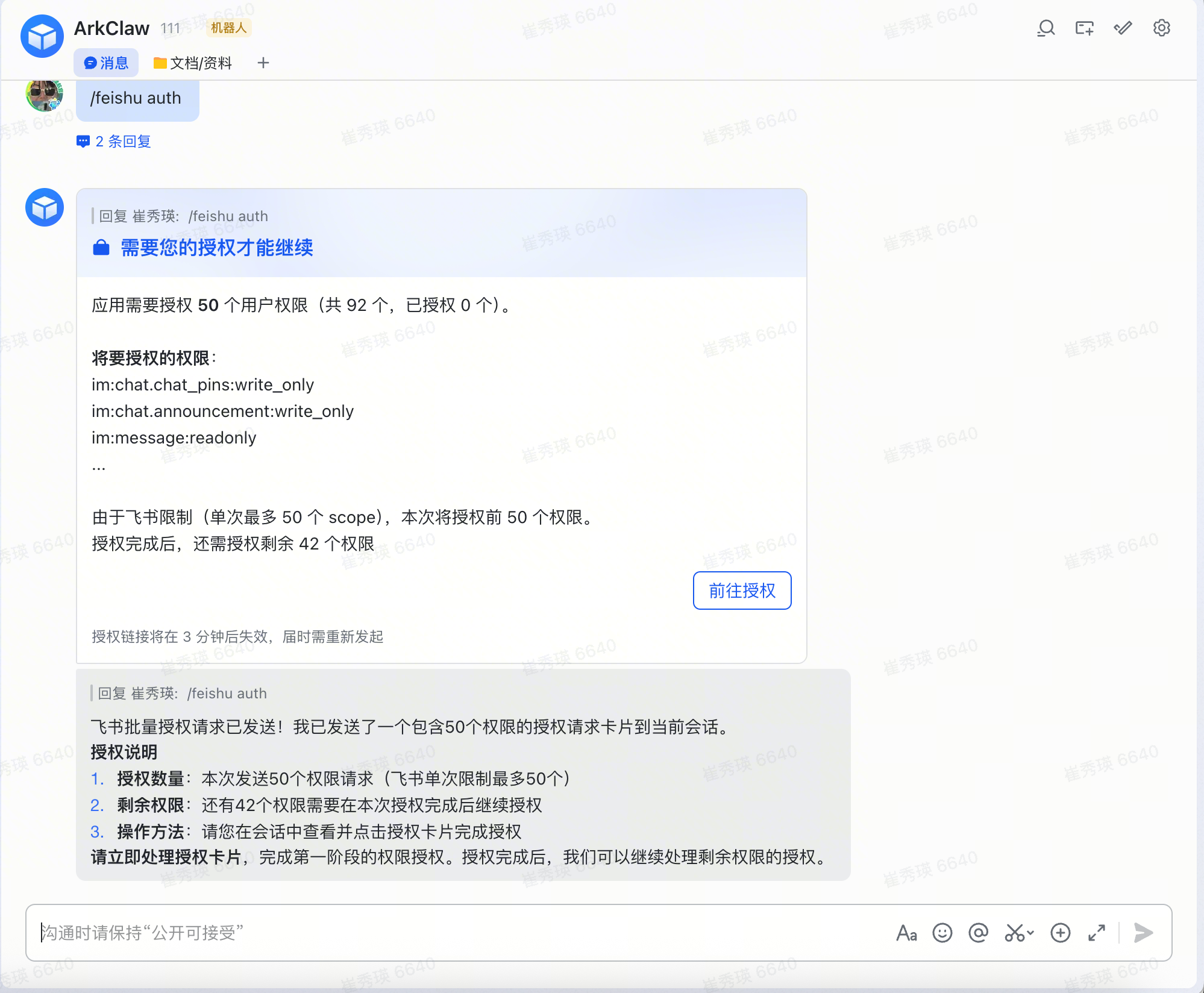This screenshot has height=993, width=1204.
Task: Switch to the 消息 tab
Action: click(106, 63)
